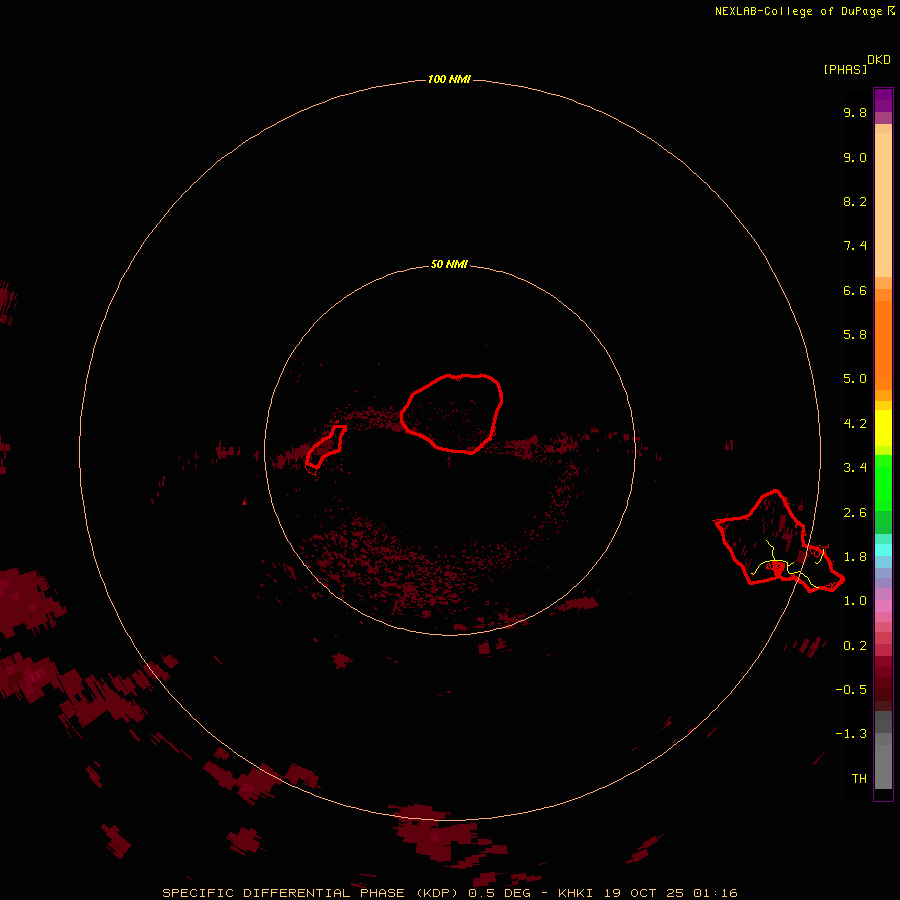Screen dimensions: 900x900
Task: Click the 1.0 legend value
Action: click(x=855, y=601)
